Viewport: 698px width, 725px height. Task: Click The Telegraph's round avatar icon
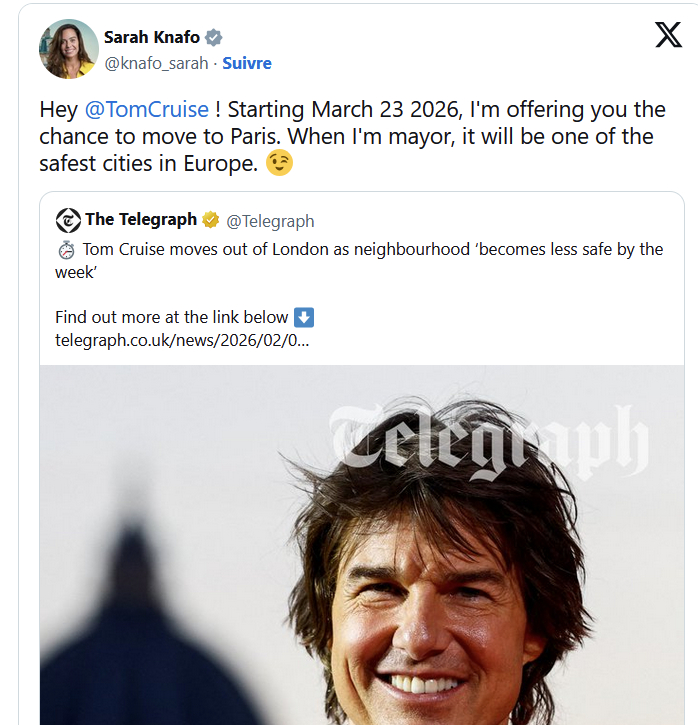[x=68, y=220]
